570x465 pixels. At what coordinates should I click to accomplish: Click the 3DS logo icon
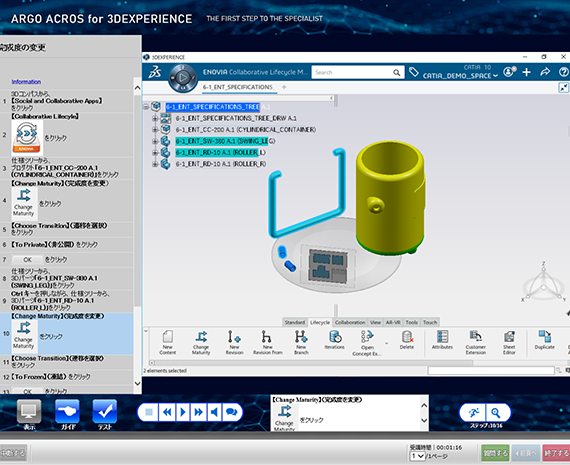pos(155,72)
